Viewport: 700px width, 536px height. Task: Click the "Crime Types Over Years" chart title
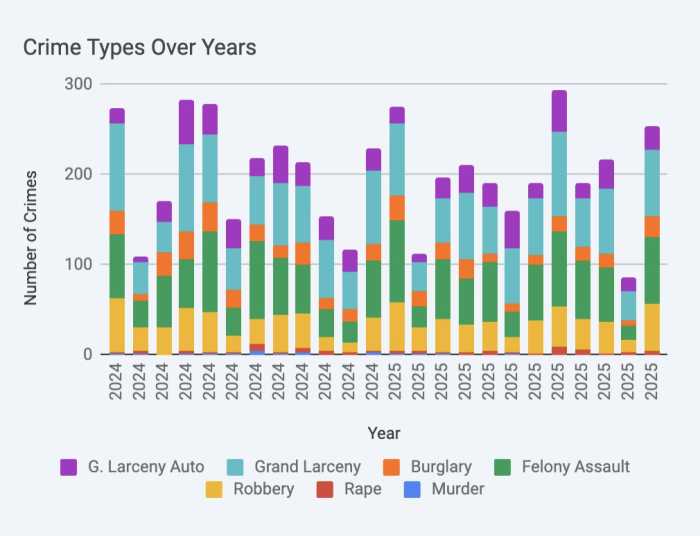coord(140,47)
